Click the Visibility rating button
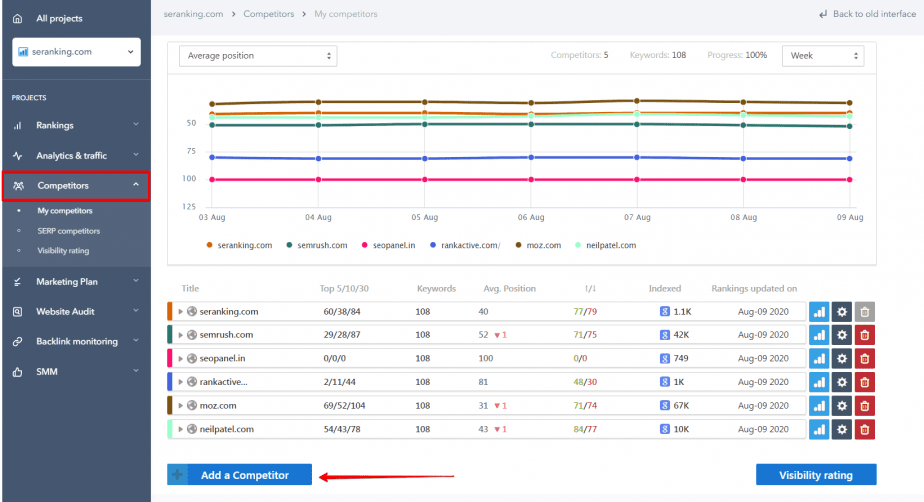Screen dimensions: 924x502 (x=816, y=475)
